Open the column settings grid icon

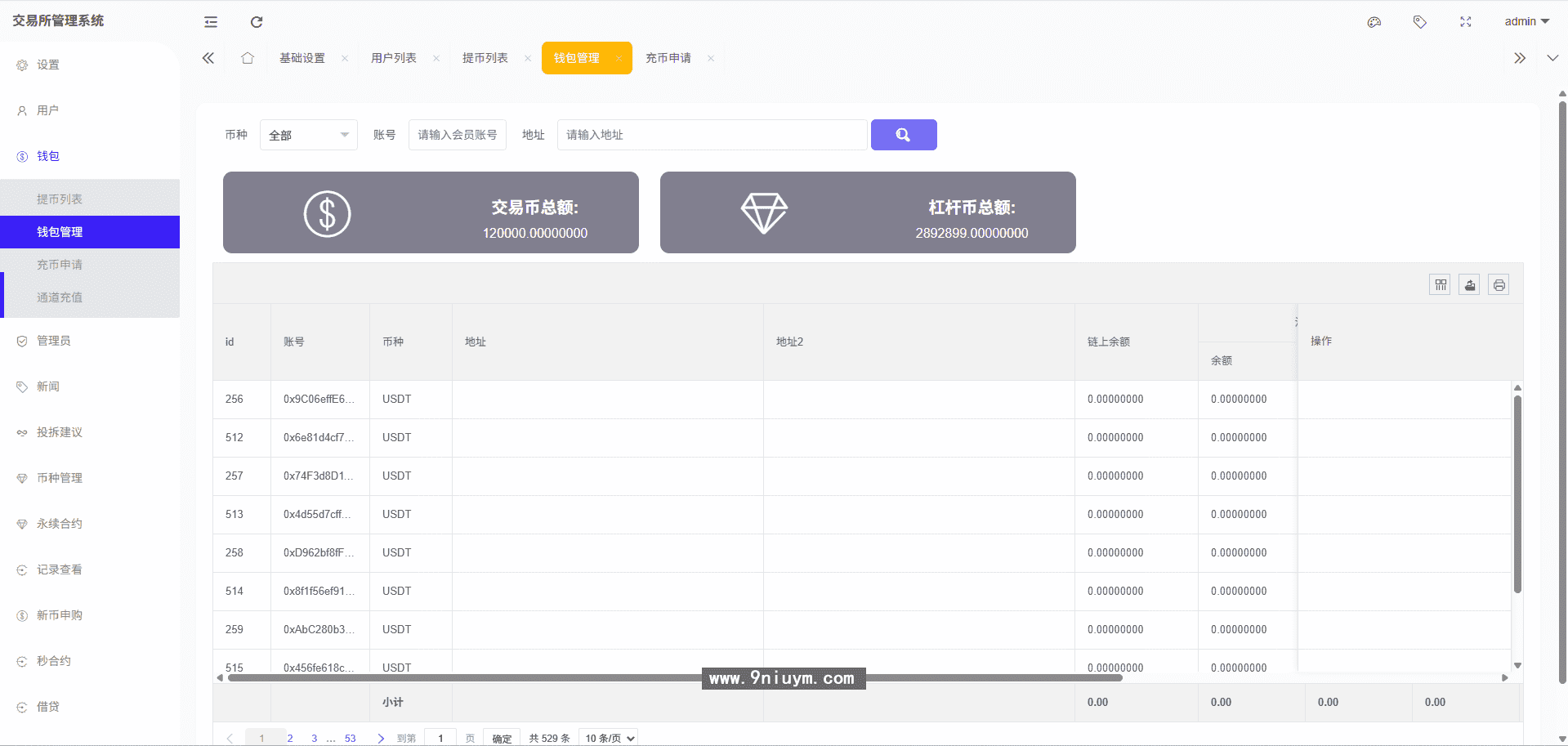point(1440,284)
